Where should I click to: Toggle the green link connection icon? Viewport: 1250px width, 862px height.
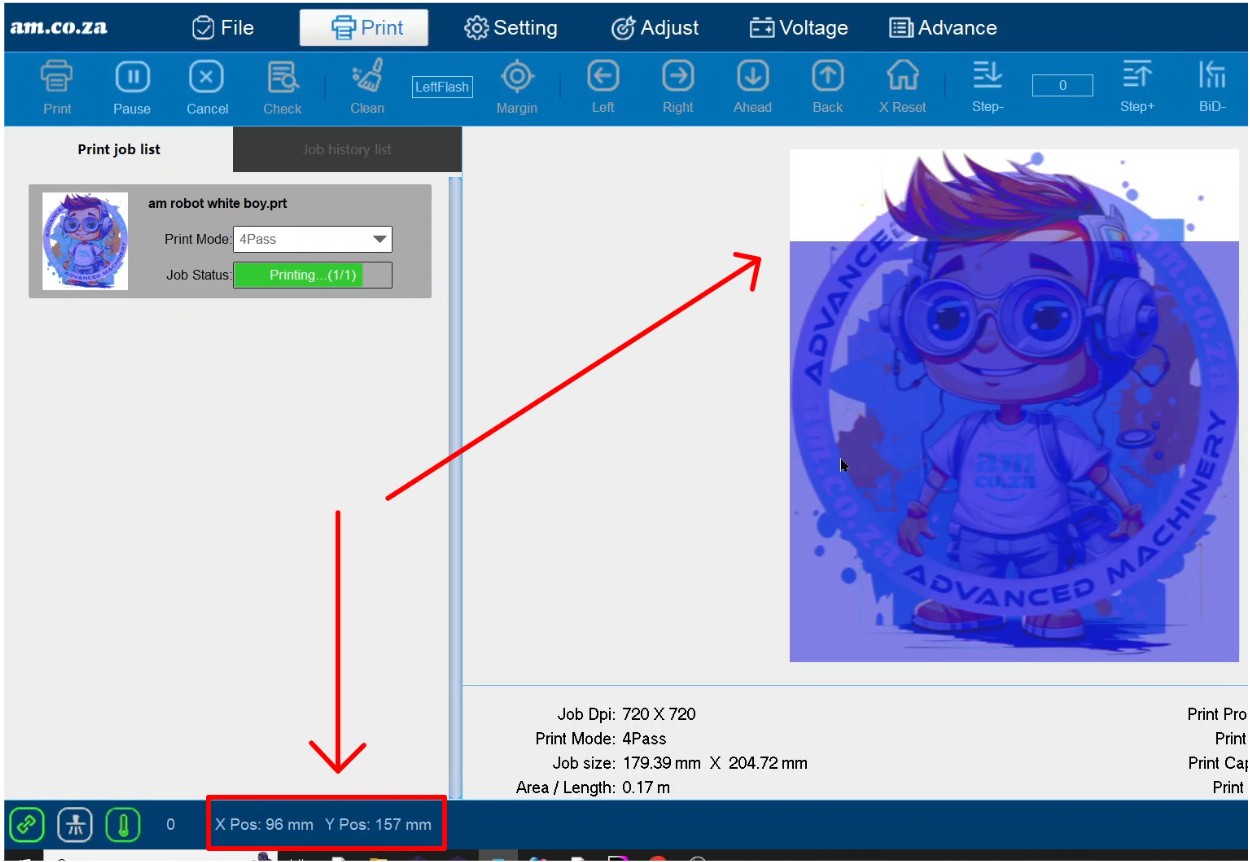[27, 825]
